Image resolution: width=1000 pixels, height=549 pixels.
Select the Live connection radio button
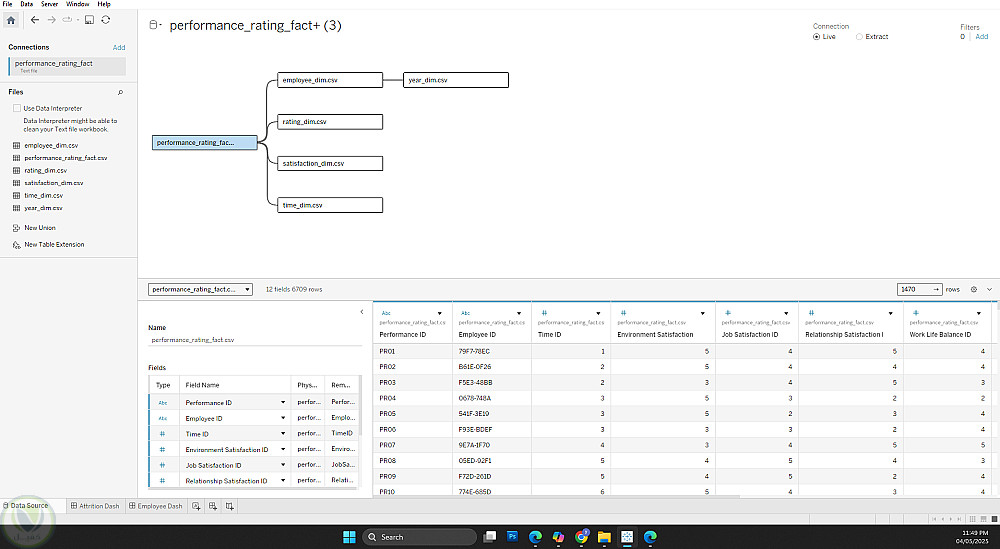click(816, 37)
